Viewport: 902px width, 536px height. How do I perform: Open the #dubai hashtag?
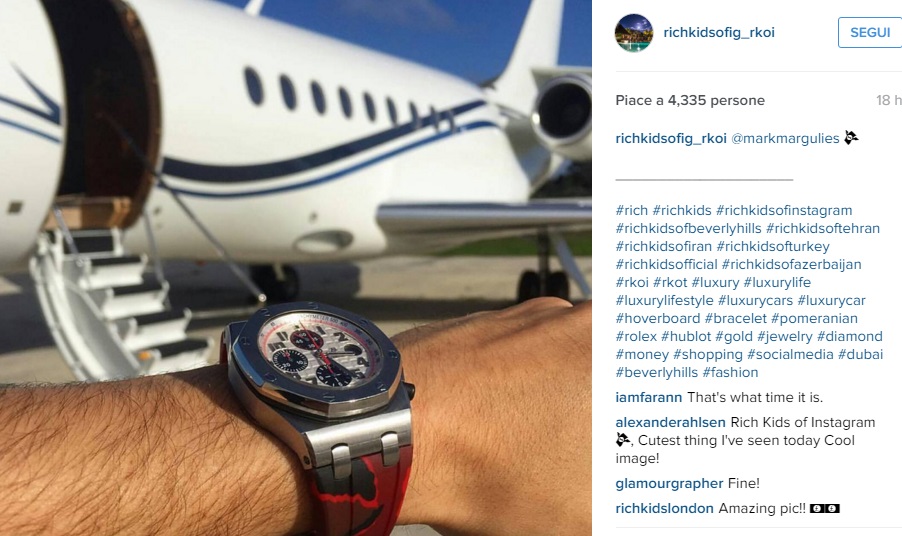[860, 354]
